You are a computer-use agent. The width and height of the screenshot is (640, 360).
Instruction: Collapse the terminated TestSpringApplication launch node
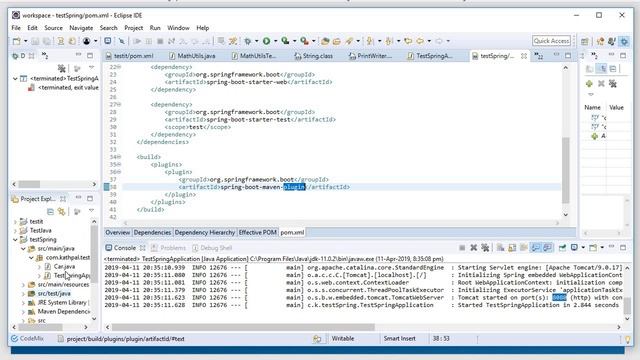click(x=16, y=78)
